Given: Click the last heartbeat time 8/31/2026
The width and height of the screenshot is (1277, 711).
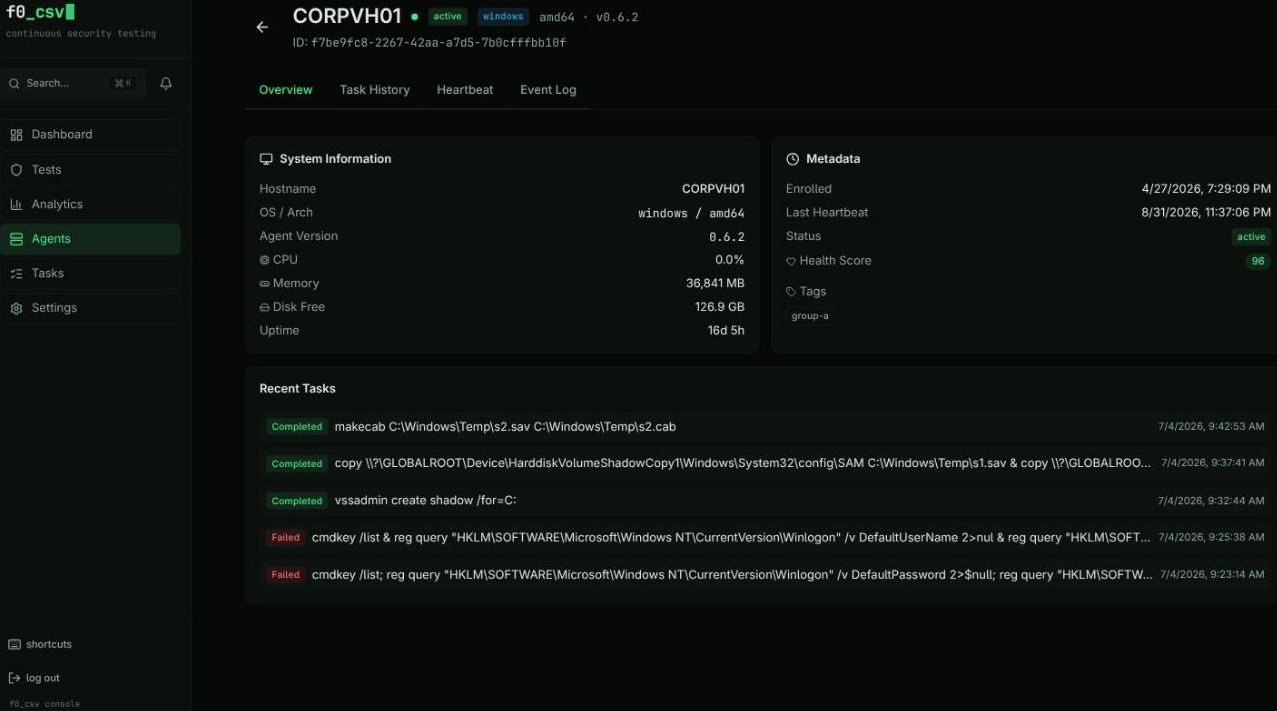Looking at the screenshot, I should point(1206,213).
